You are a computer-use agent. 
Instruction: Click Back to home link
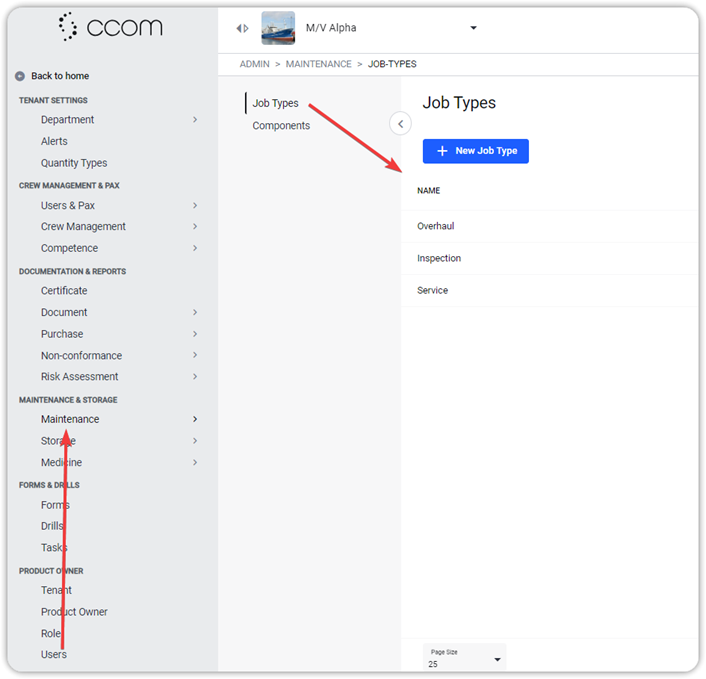(x=60, y=76)
